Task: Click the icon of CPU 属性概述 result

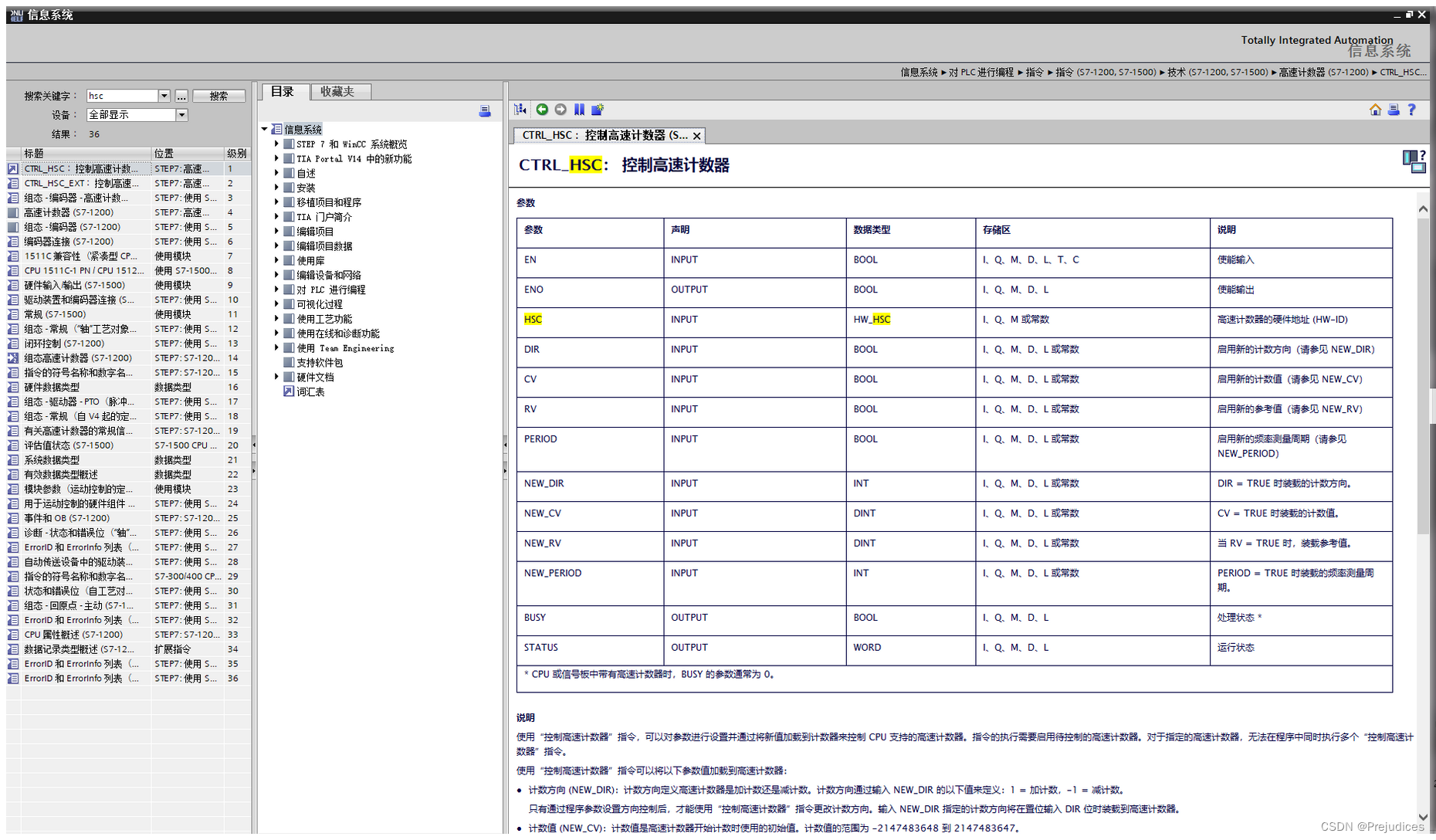Action: coord(13,635)
